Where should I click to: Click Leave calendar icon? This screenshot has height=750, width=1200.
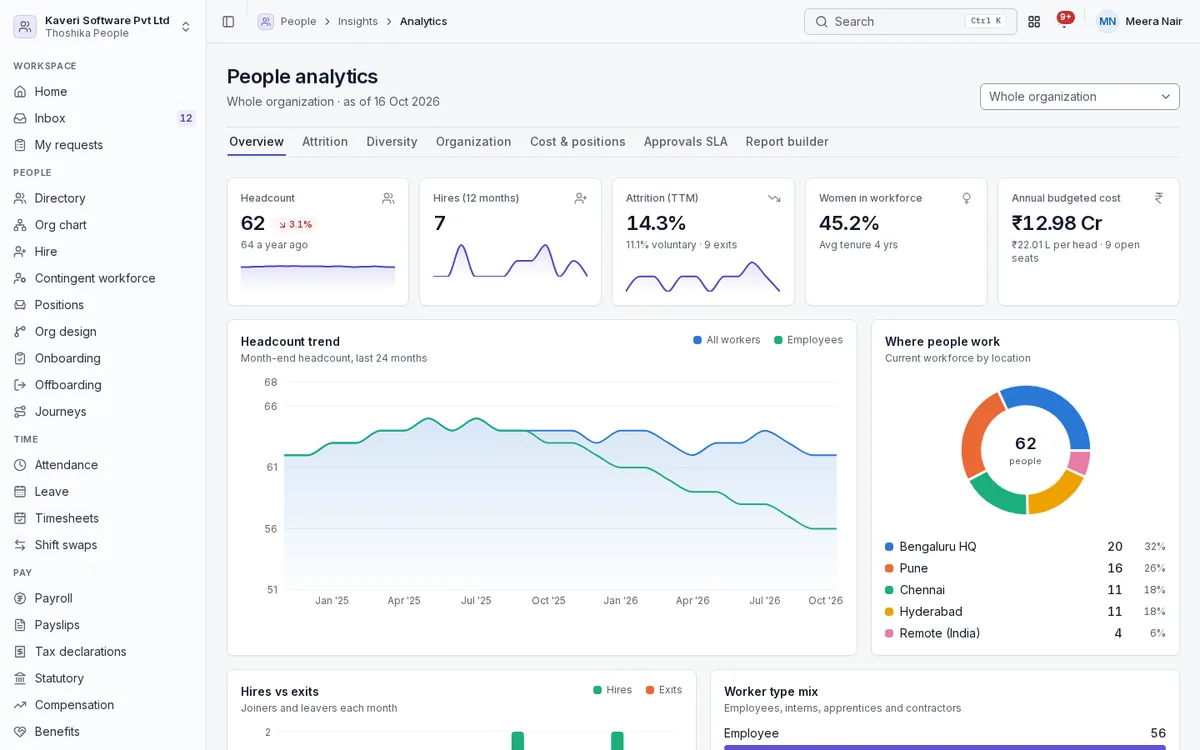tap(20, 492)
